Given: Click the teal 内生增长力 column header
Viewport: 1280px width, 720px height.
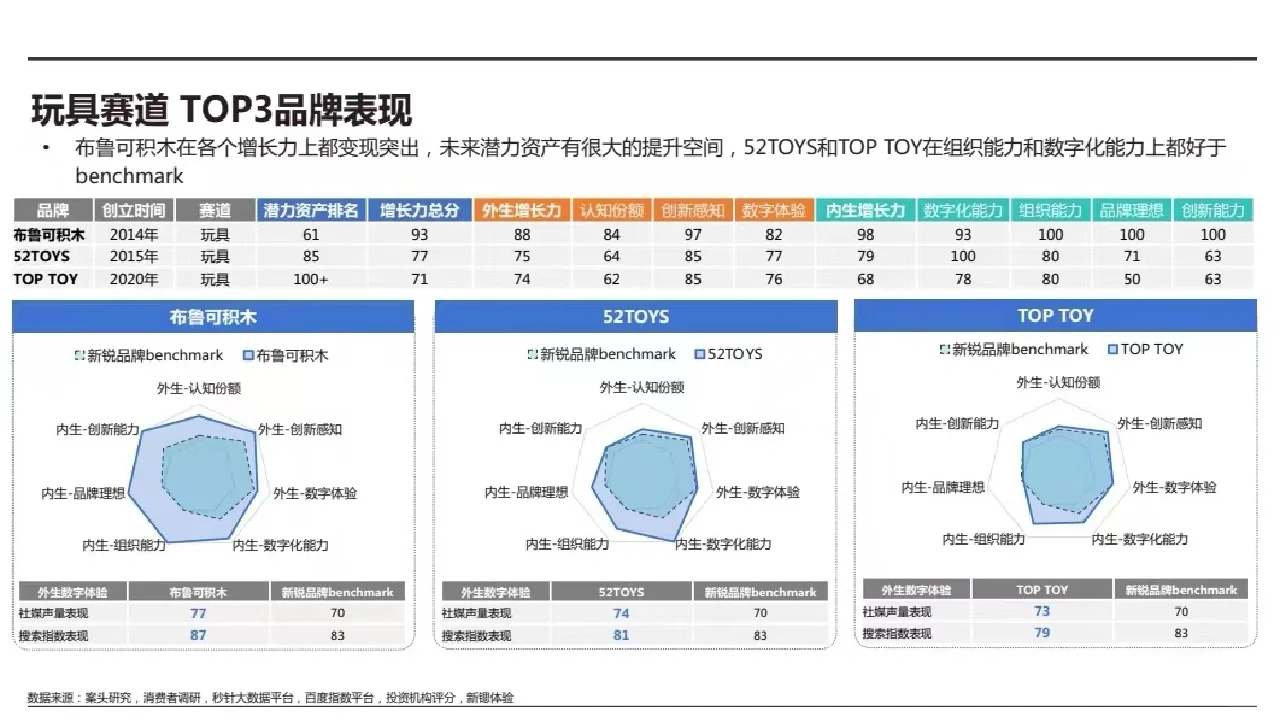Looking at the screenshot, I should (x=866, y=211).
